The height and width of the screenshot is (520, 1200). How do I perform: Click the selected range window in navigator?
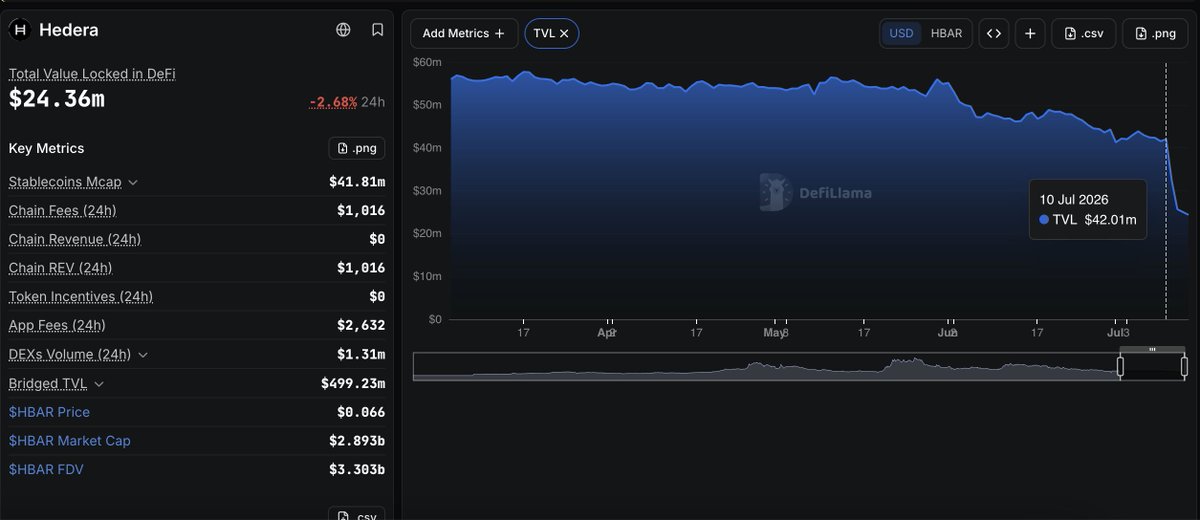1152,366
